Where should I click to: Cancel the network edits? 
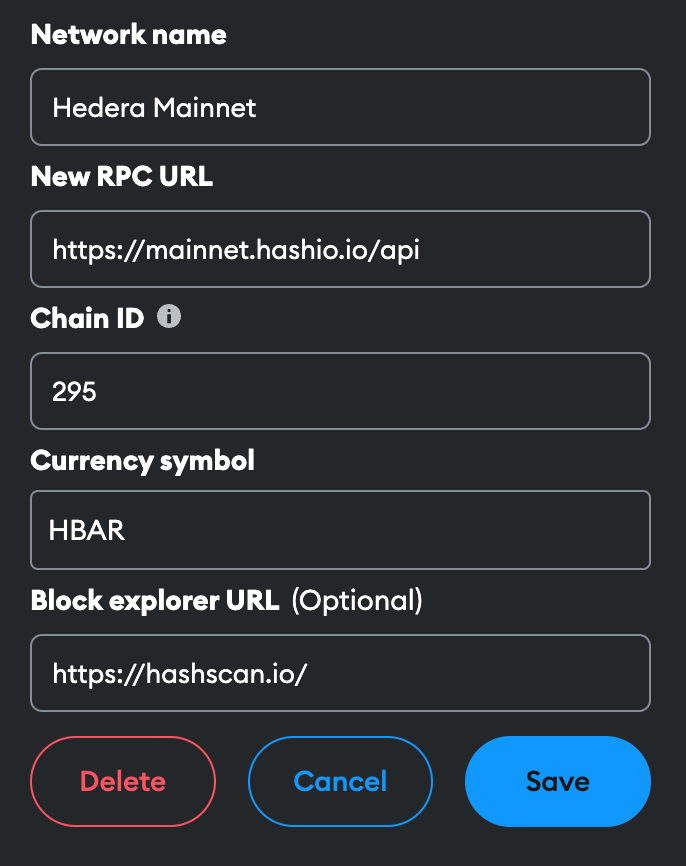[340, 781]
